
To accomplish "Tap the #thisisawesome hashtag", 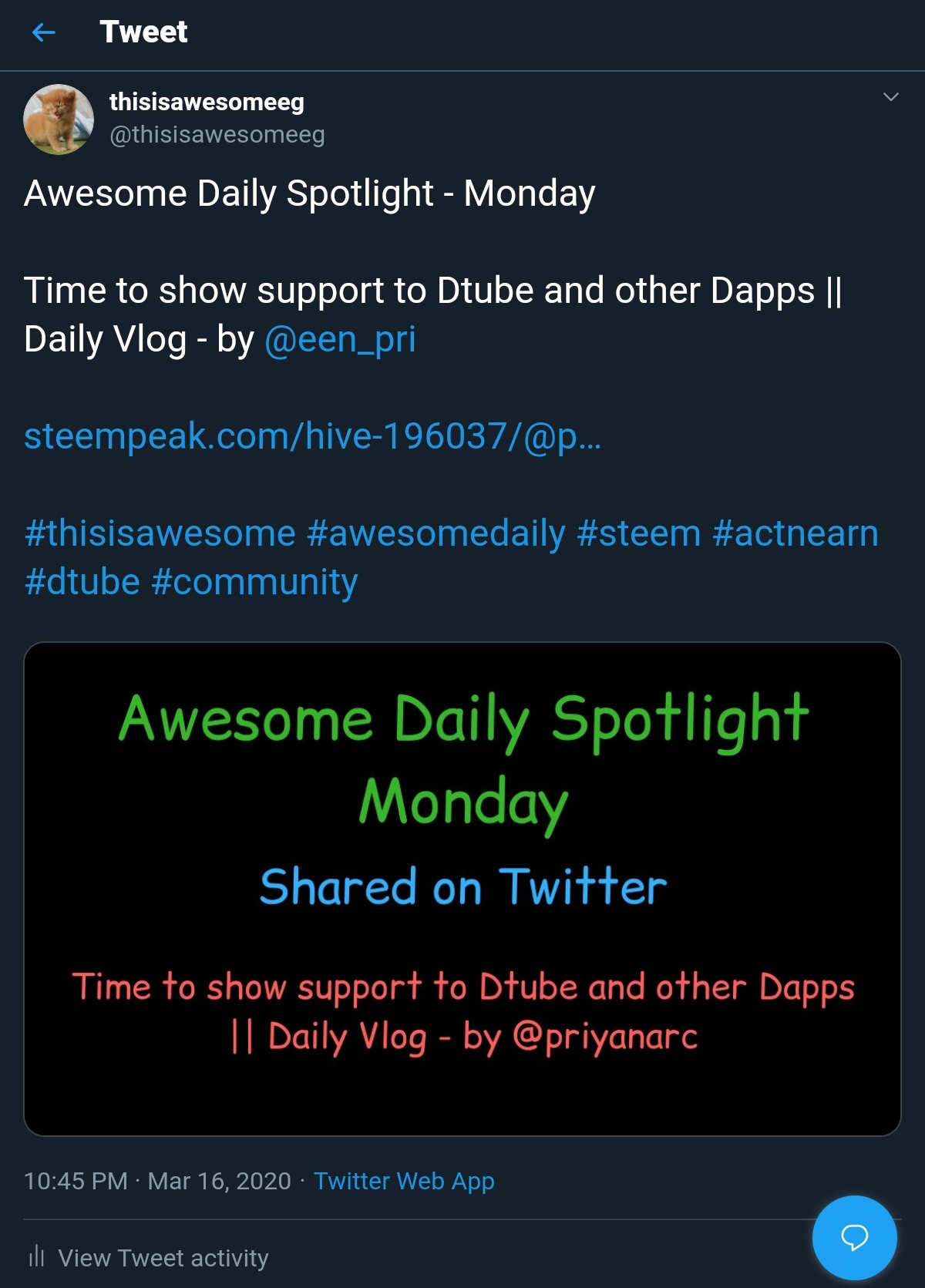I will click(160, 533).
